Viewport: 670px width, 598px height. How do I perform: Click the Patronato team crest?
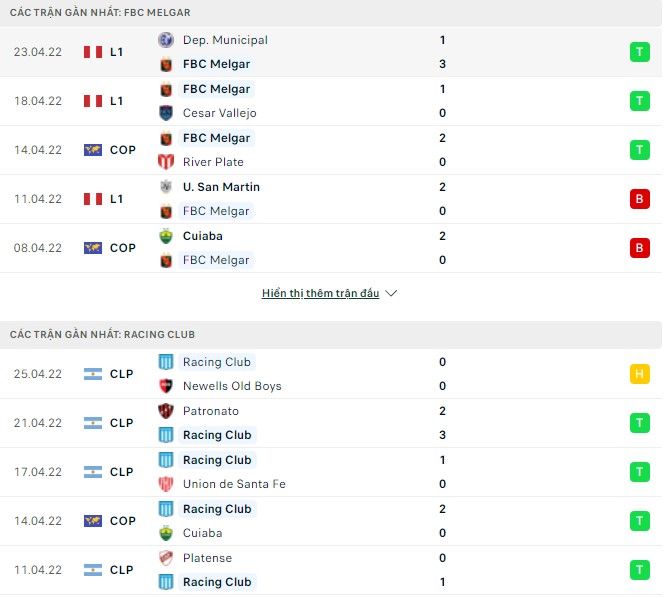coord(166,411)
